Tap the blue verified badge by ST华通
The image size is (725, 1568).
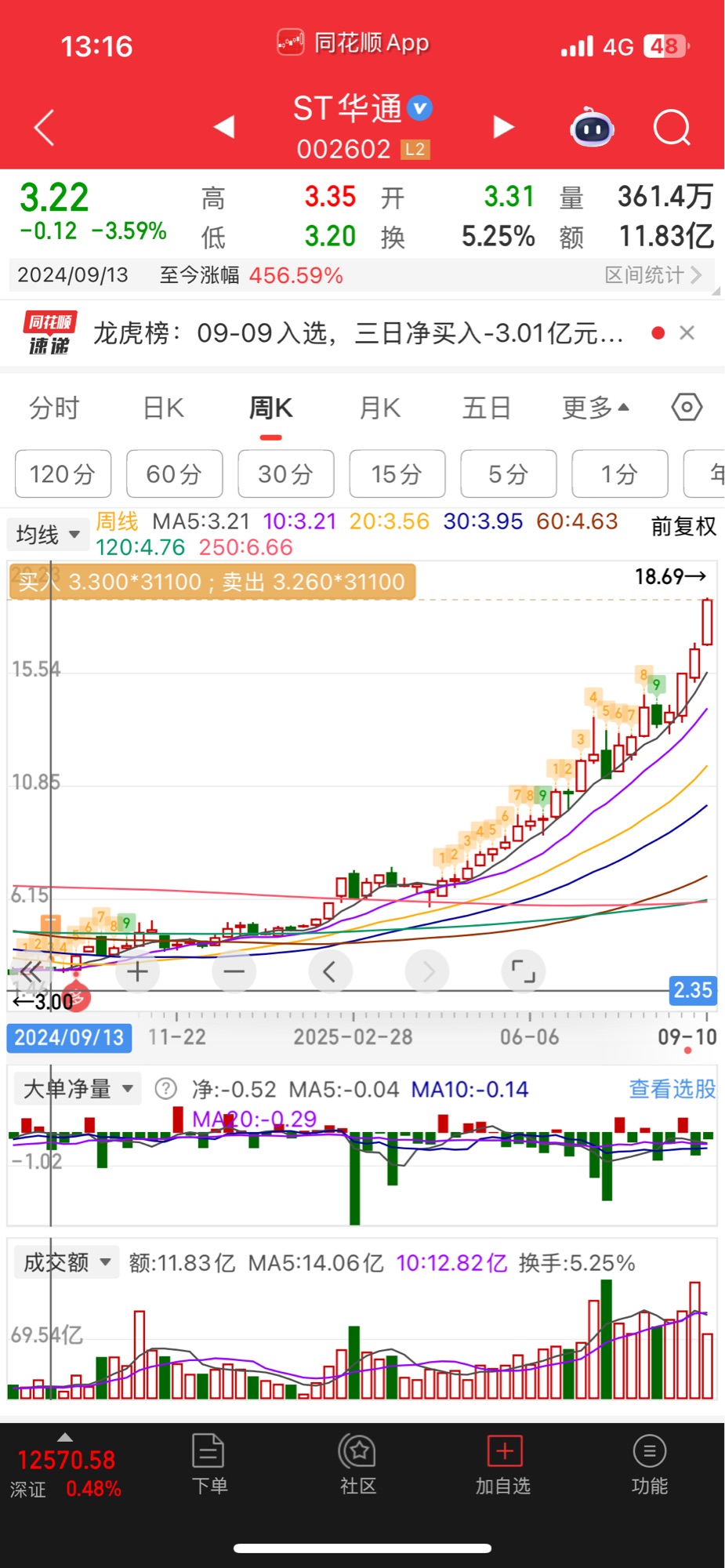(x=421, y=108)
